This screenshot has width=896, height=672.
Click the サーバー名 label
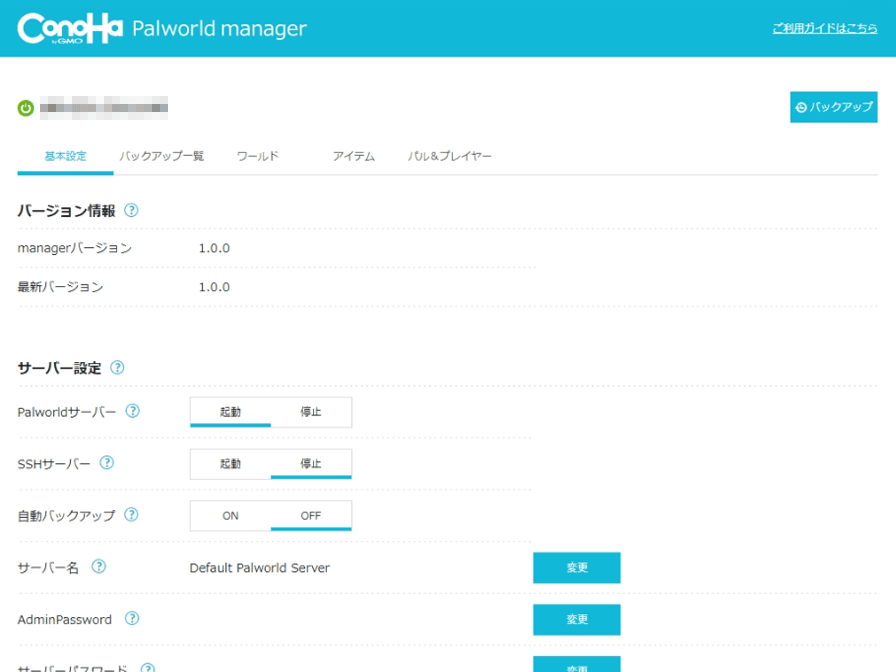pos(48,567)
